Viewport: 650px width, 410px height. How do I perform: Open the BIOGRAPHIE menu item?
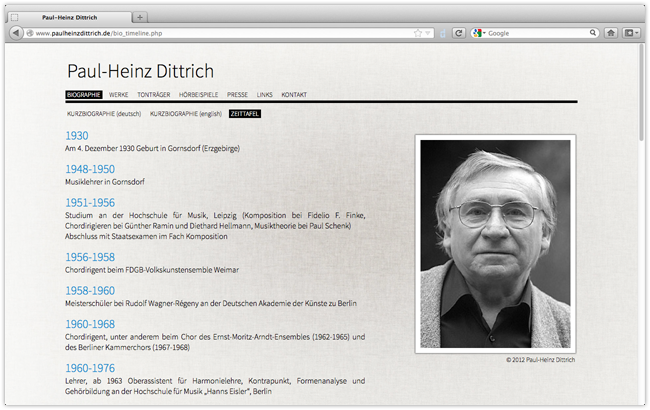84,95
